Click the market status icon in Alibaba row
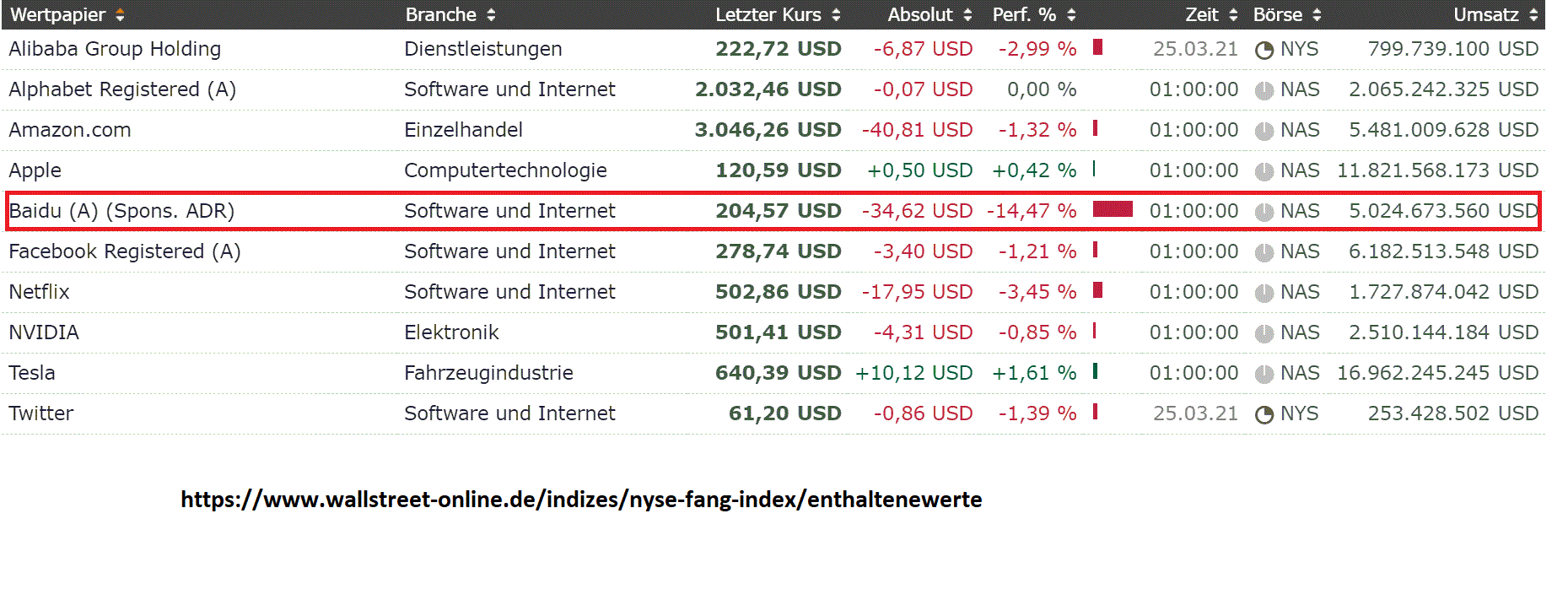Image resolution: width=1568 pixels, height=589 pixels. point(1264,51)
